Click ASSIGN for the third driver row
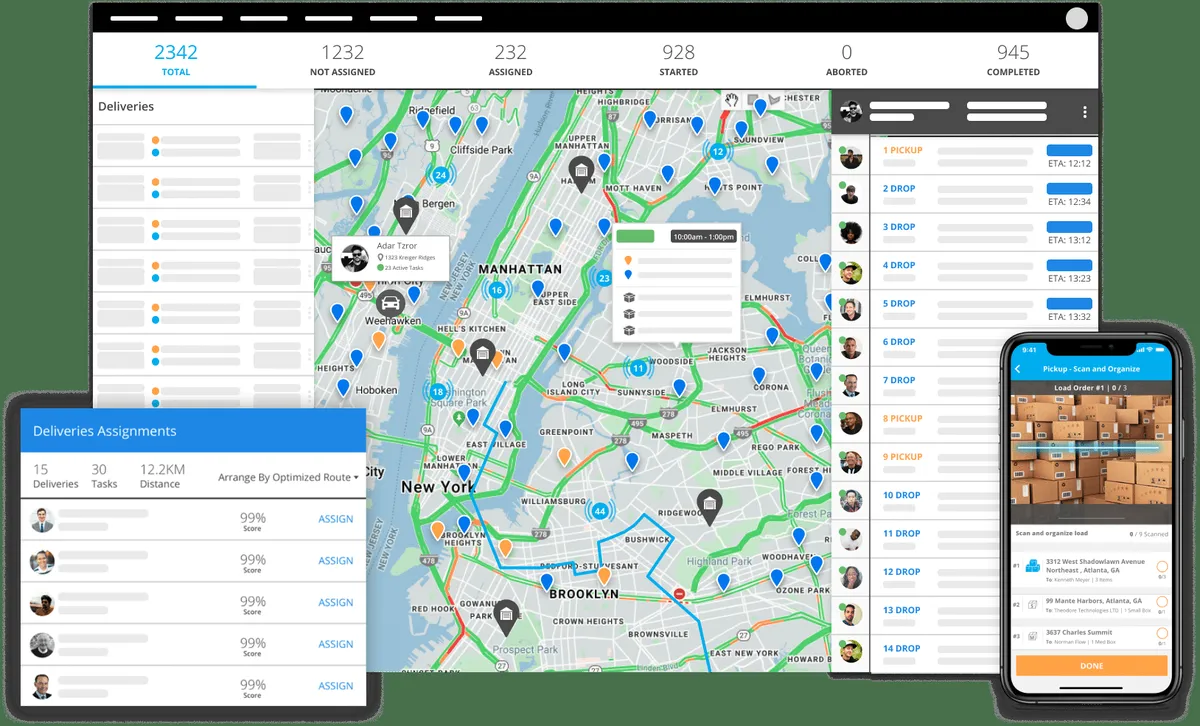Screen dimensions: 1200x726 pyautogui.click(x=336, y=603)
